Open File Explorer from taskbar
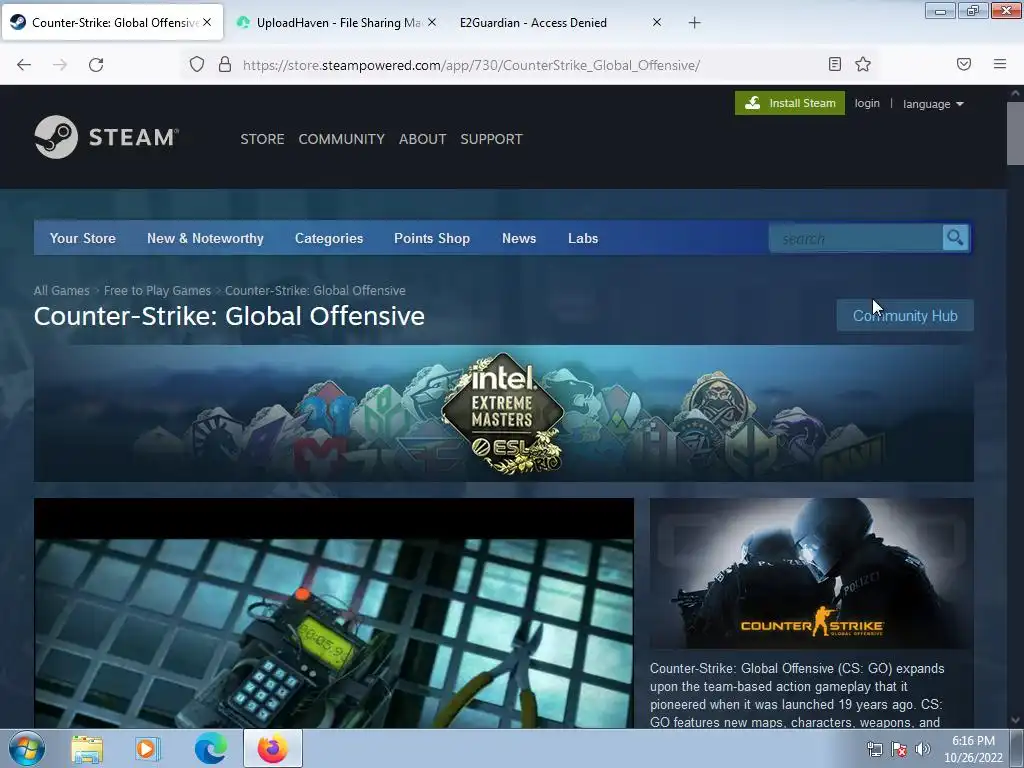This screenshot has height=768, width=1024. point(87,748)
